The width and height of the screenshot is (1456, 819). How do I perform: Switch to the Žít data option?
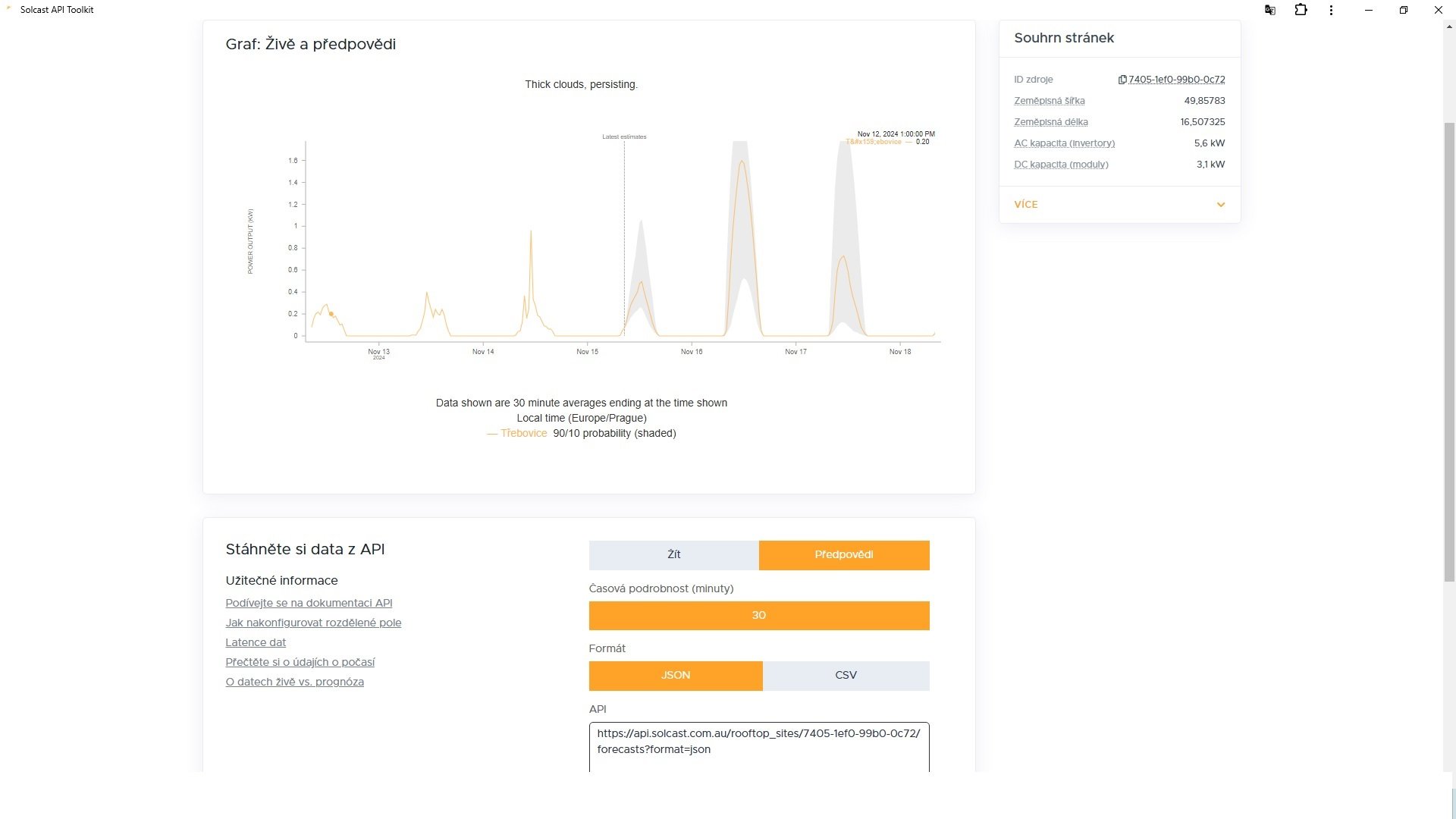(673, 554)
